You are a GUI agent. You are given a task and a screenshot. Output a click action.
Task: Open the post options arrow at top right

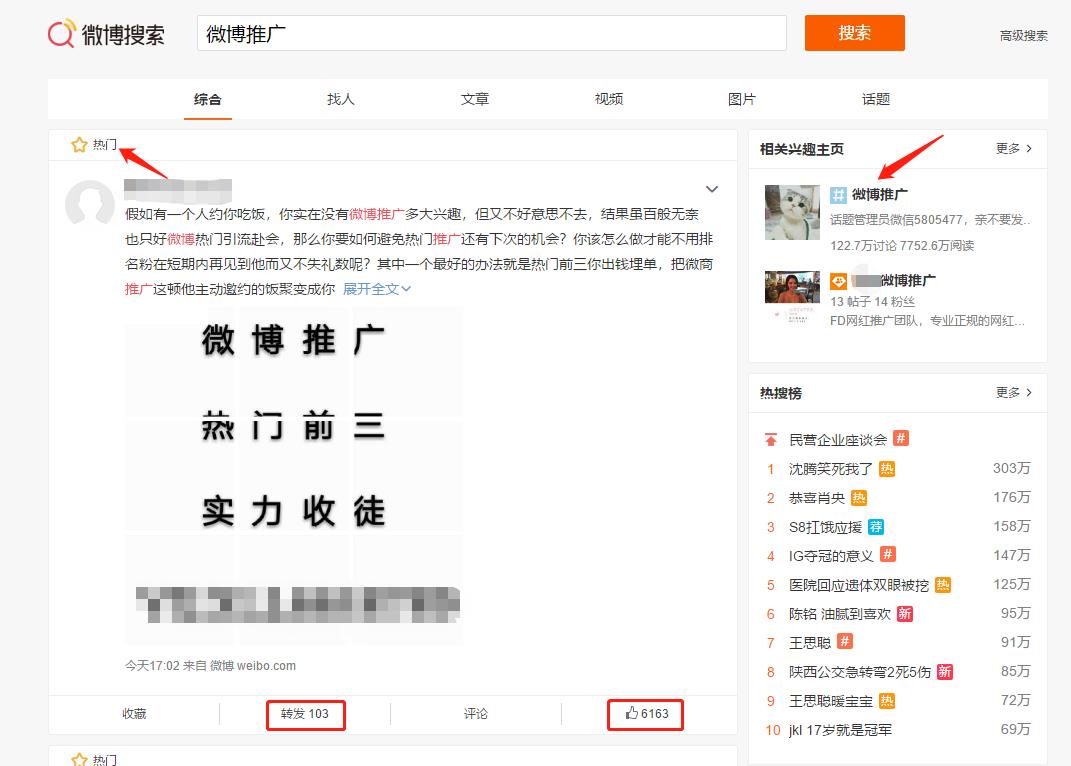[x=711, y=188]
